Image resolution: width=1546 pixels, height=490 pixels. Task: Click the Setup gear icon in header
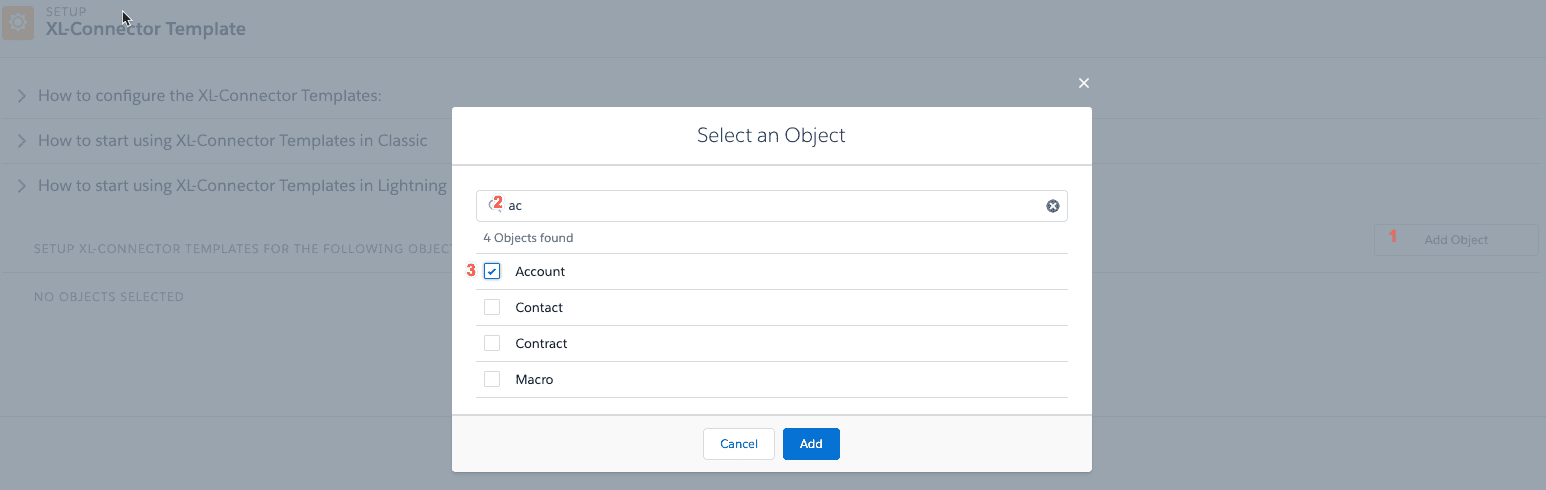(x=17, y=23)
